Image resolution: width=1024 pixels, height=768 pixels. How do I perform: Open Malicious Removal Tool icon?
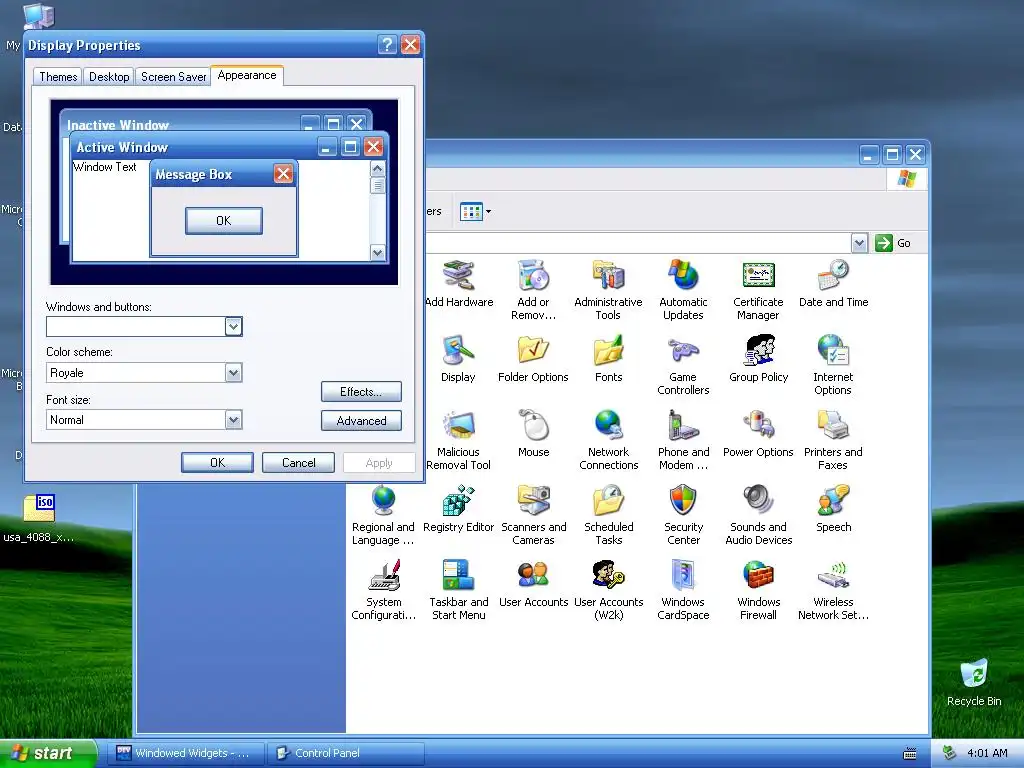(x=458, y=440)
